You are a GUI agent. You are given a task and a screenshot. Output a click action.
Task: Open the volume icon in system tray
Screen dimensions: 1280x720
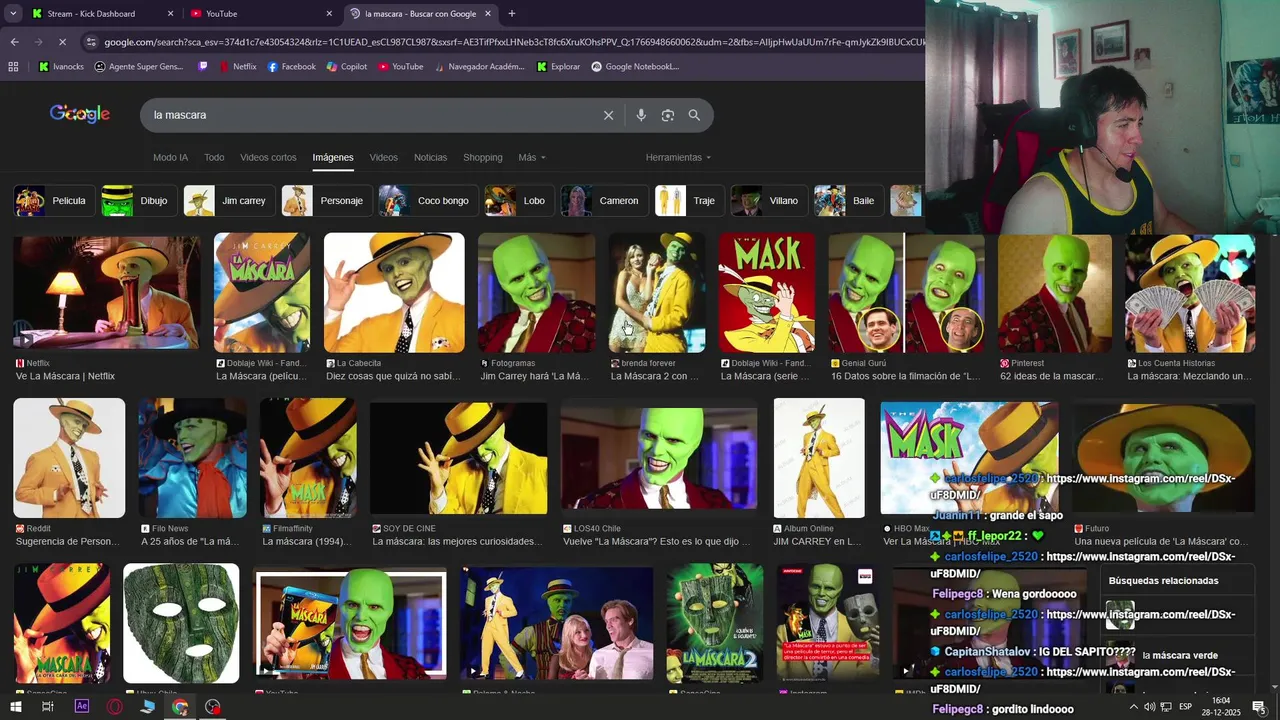point(1150,707)
